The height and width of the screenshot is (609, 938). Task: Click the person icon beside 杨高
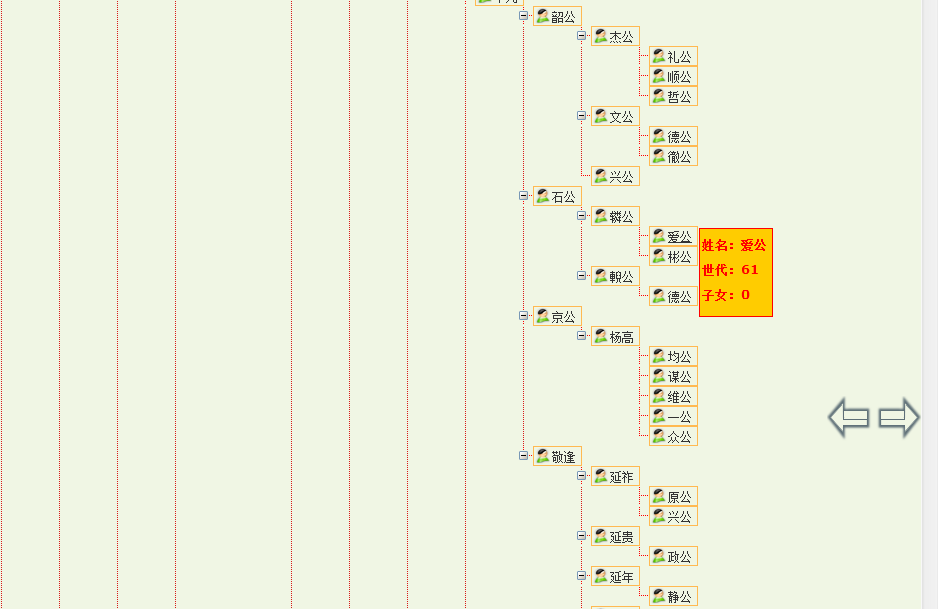pos(600,336)
